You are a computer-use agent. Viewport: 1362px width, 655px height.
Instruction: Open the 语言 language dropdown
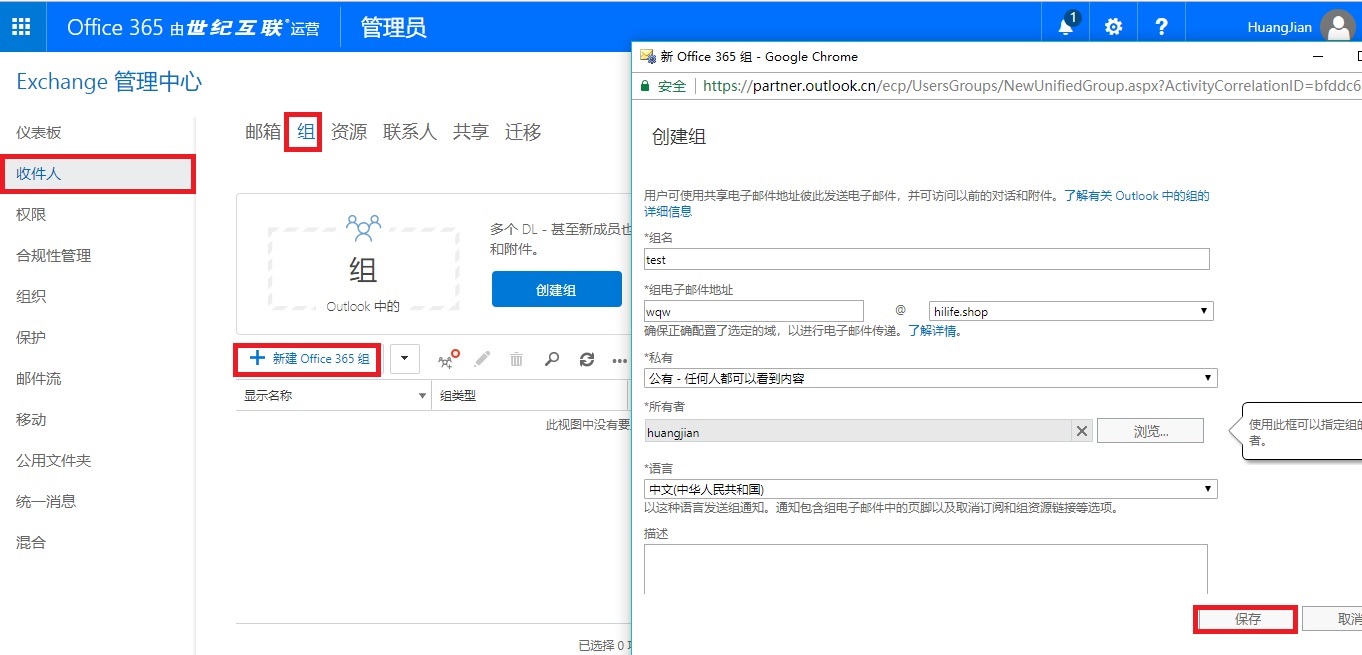[x=930, y=489]
